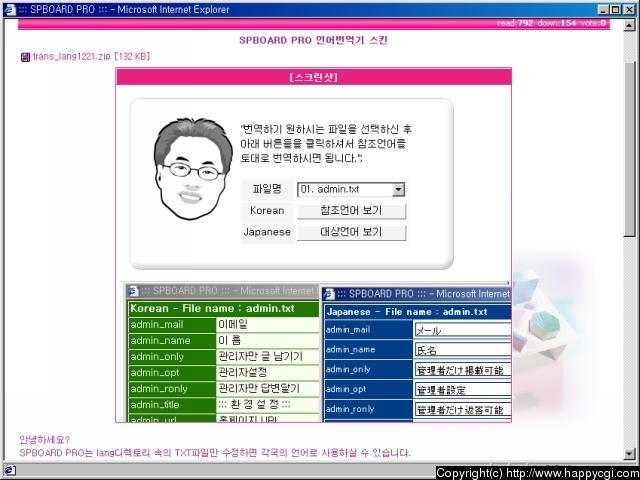Click the Internet Explorer icon in title bar
Screen dimensions: 640x480
(9, 9)
